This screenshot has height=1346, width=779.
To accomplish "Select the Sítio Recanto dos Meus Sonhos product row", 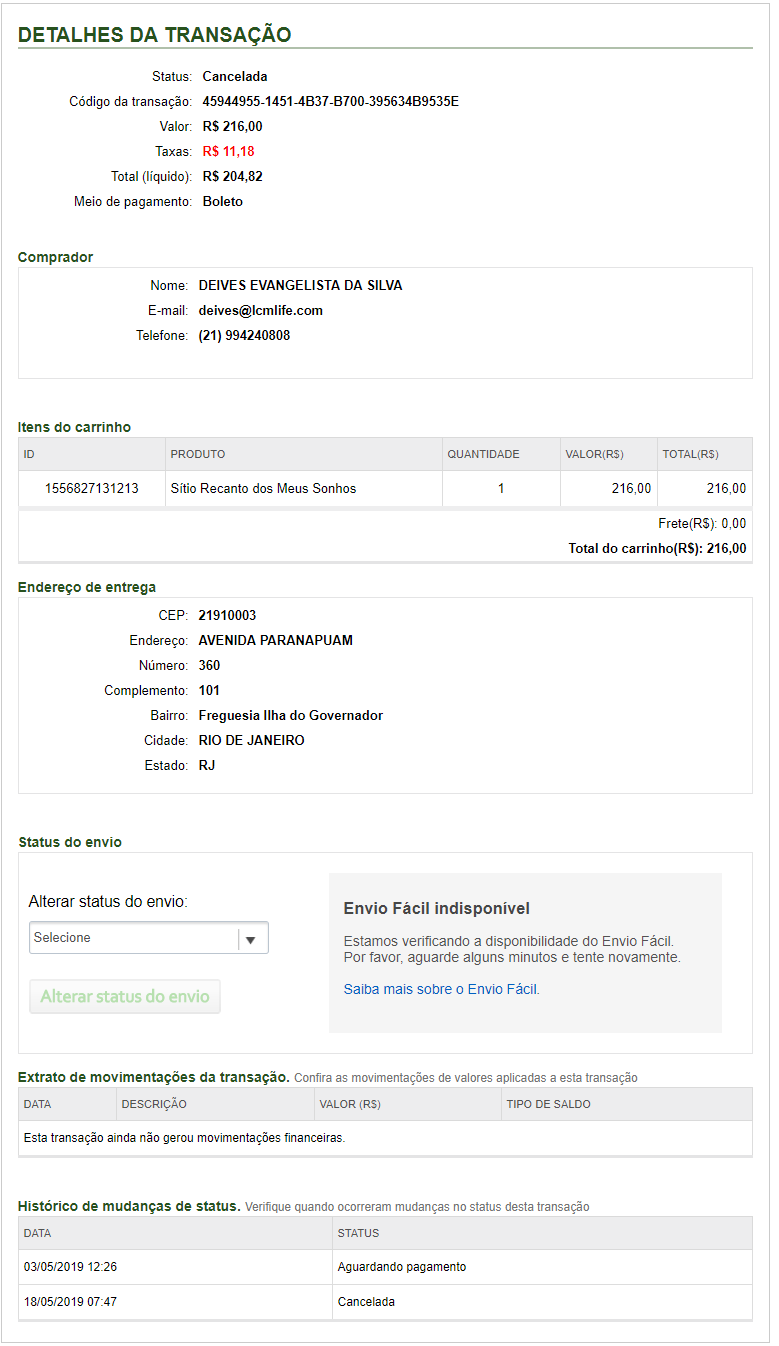I will tap(264, 489).
